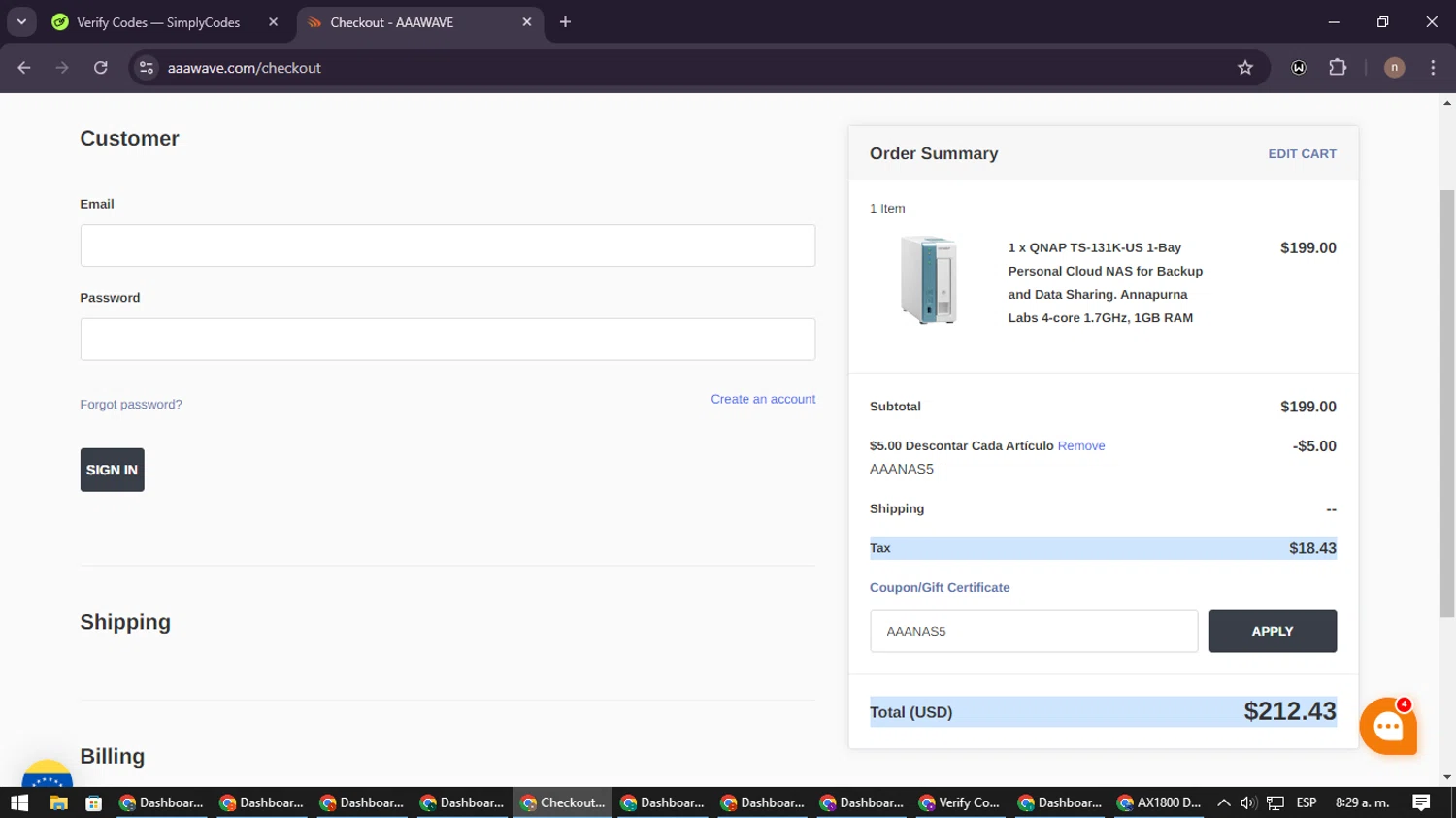Hit the SIGN IN button
The height and width of the screenshot is (818, 1456).
112,470
